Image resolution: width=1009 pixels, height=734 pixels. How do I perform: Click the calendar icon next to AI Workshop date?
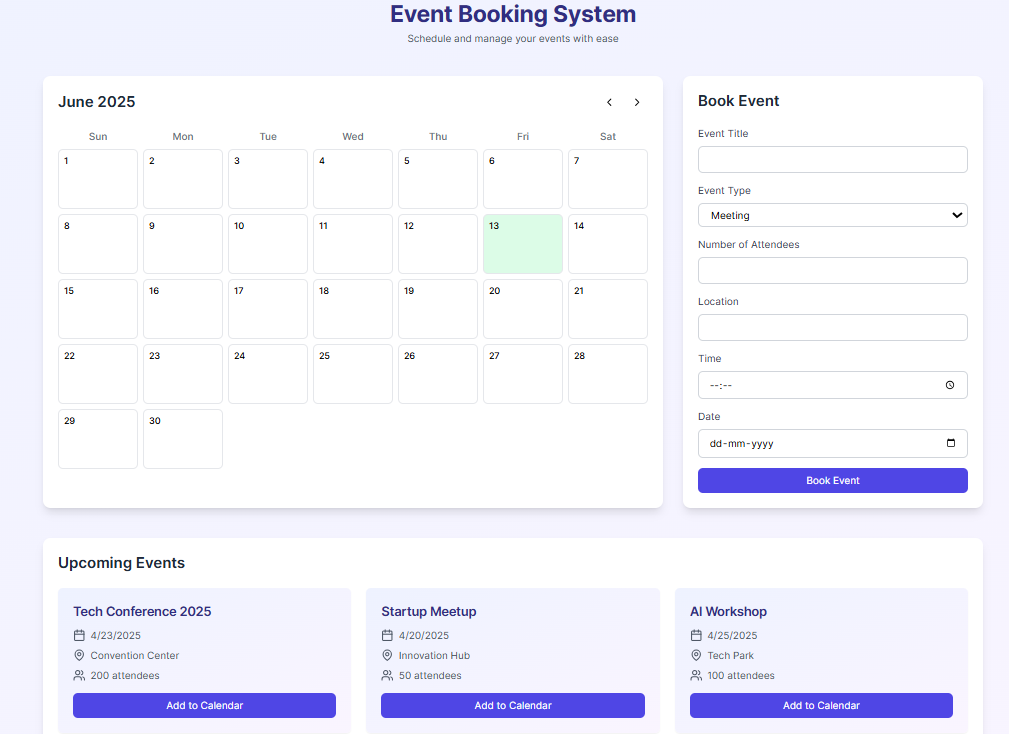click(695, 635)
